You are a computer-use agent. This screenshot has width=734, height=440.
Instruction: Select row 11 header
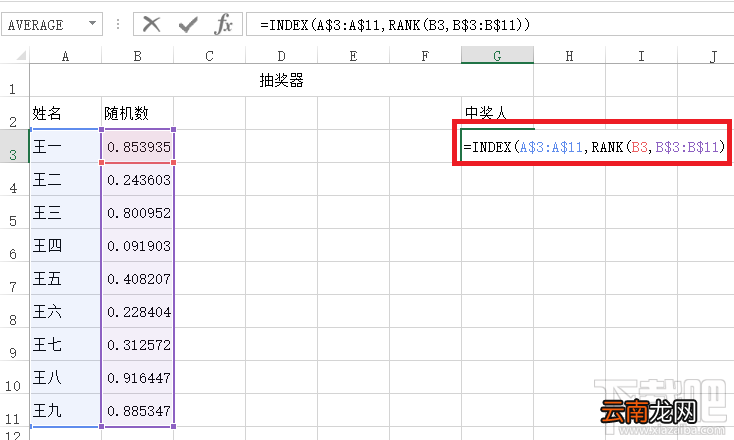pos(13,410)
